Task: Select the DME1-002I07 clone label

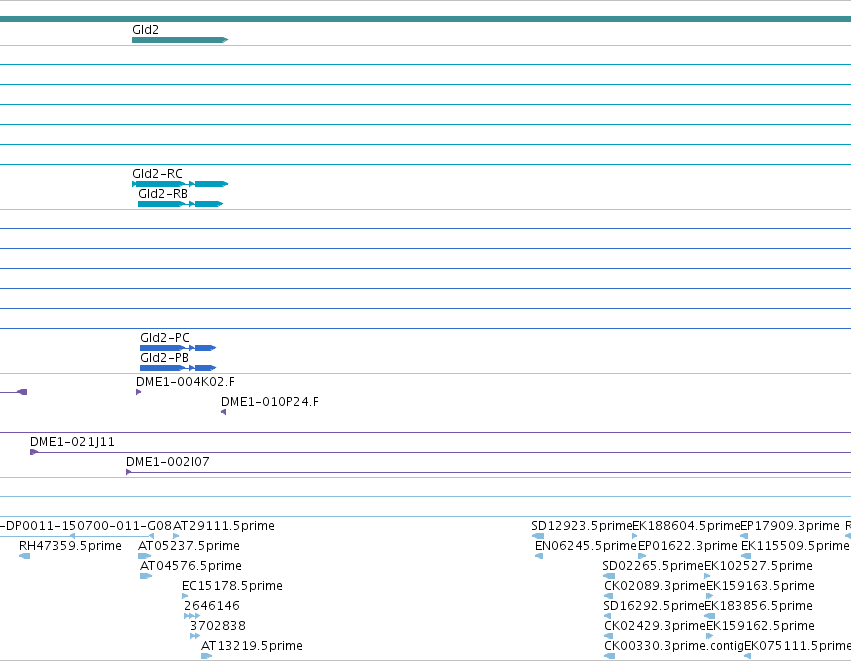Action: [x=168, y=462]
